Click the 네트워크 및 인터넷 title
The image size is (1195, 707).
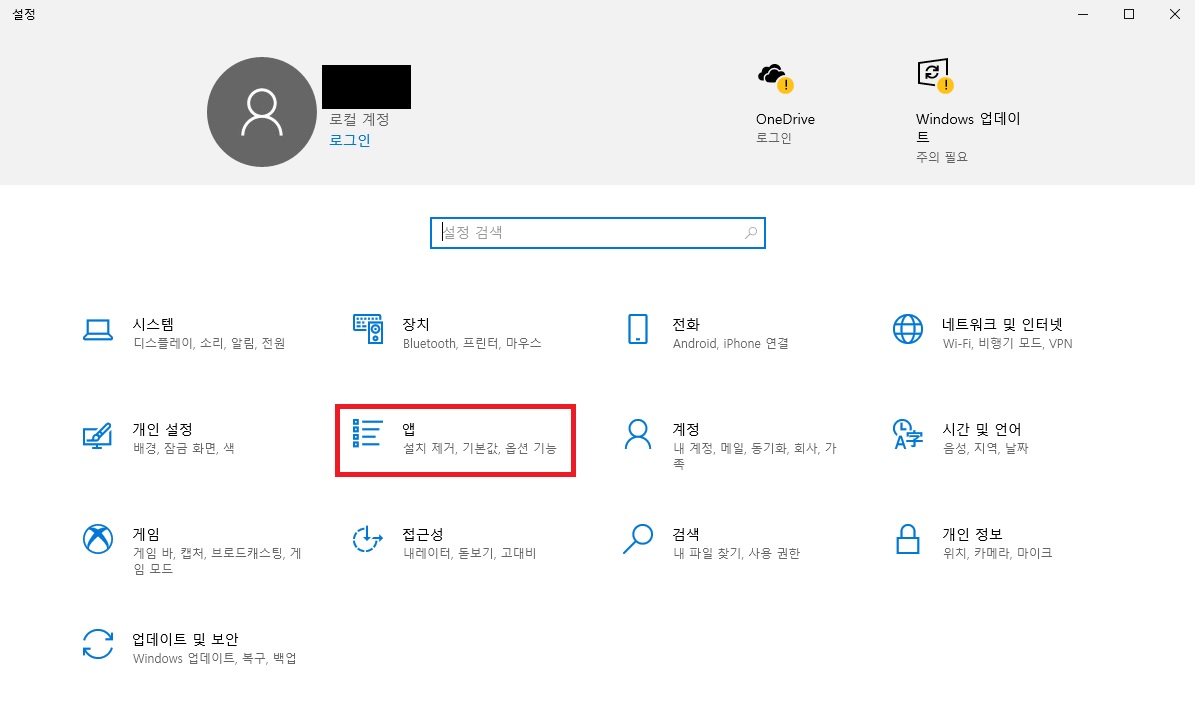click(1002, 325)
